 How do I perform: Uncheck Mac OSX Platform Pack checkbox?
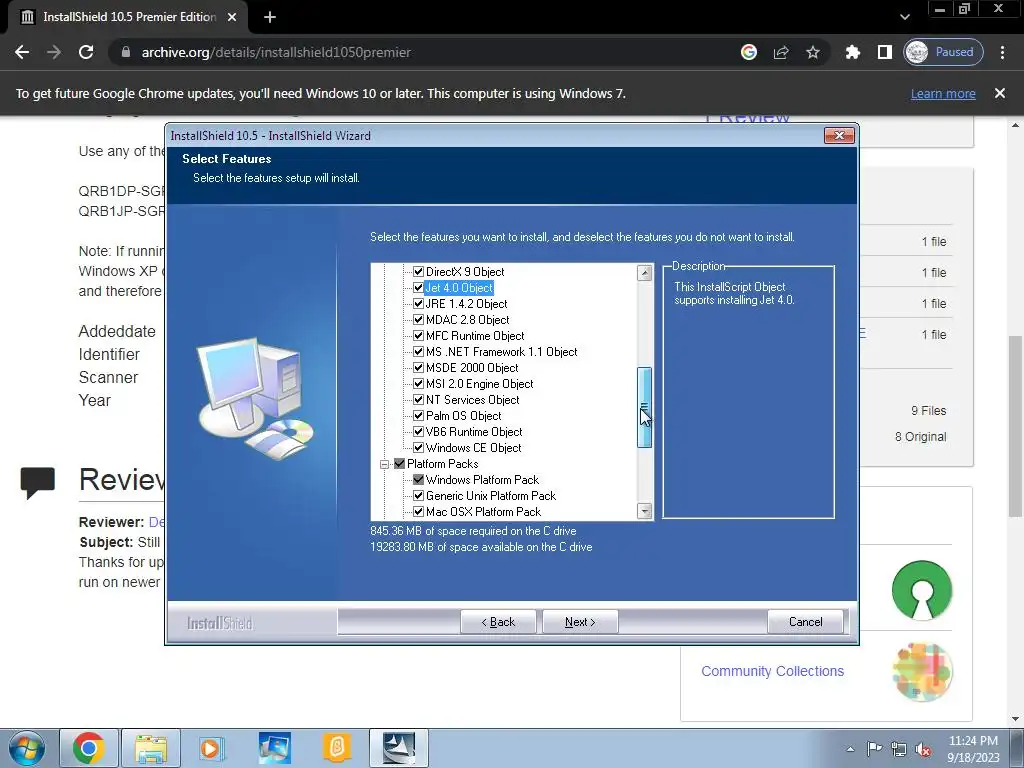[x=419, y=512]
